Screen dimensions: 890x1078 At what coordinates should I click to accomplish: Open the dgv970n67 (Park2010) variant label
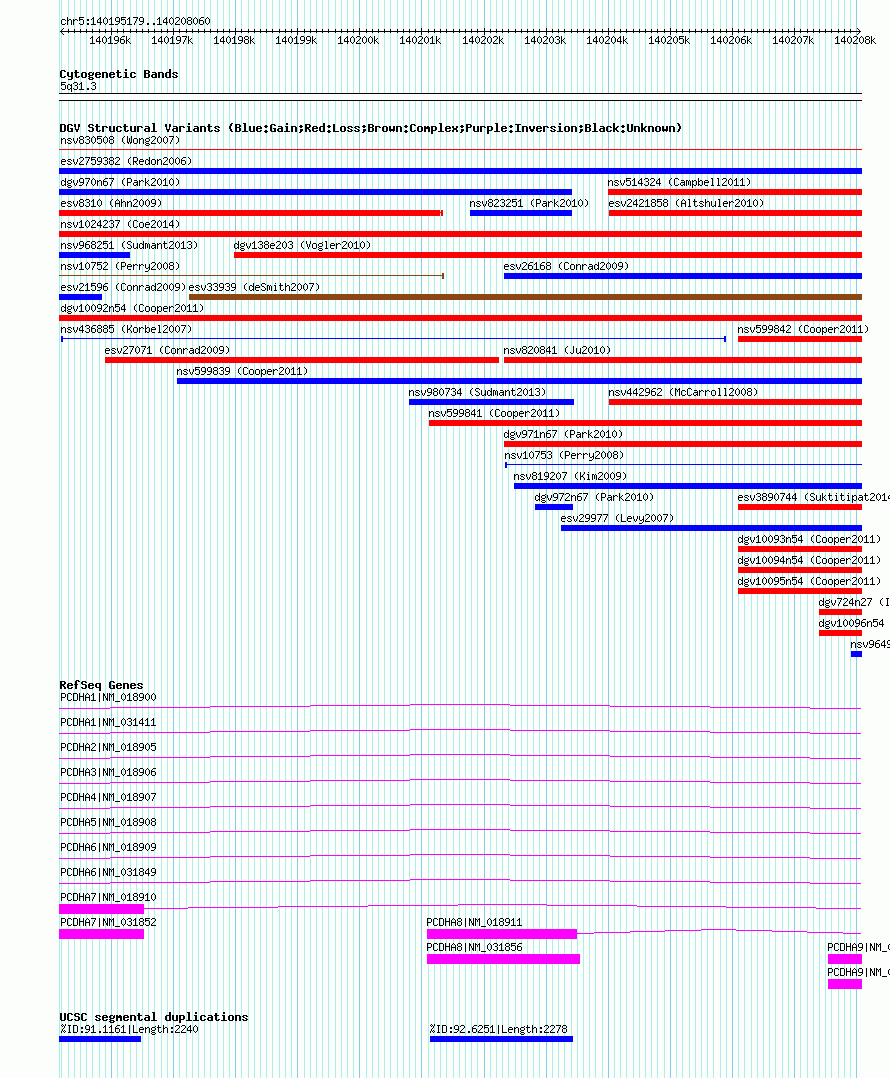pos(120,182)
